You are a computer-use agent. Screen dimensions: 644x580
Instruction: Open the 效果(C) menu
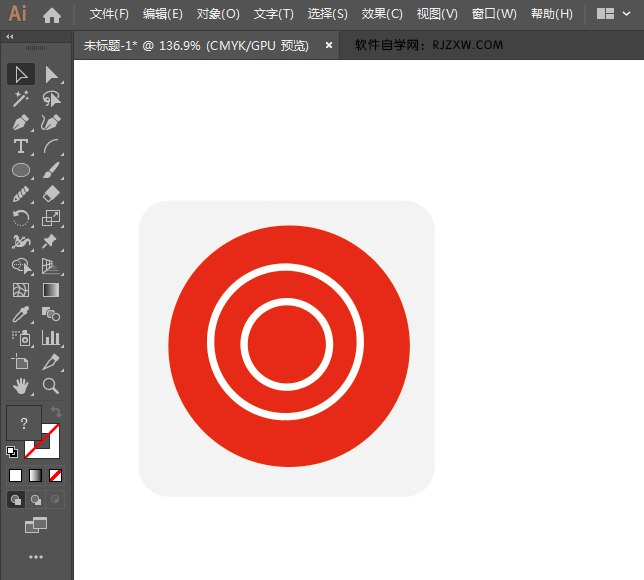point(382,14)
